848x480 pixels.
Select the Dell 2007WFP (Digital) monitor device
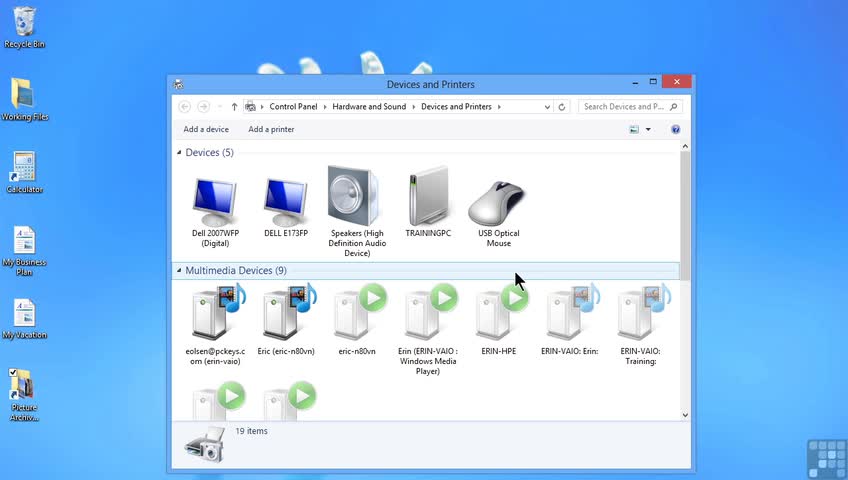point(215,212)
